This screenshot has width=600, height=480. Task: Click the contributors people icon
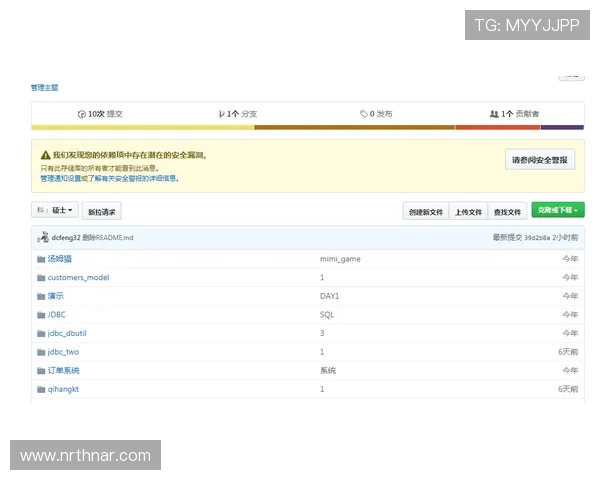tap(494, 114)
